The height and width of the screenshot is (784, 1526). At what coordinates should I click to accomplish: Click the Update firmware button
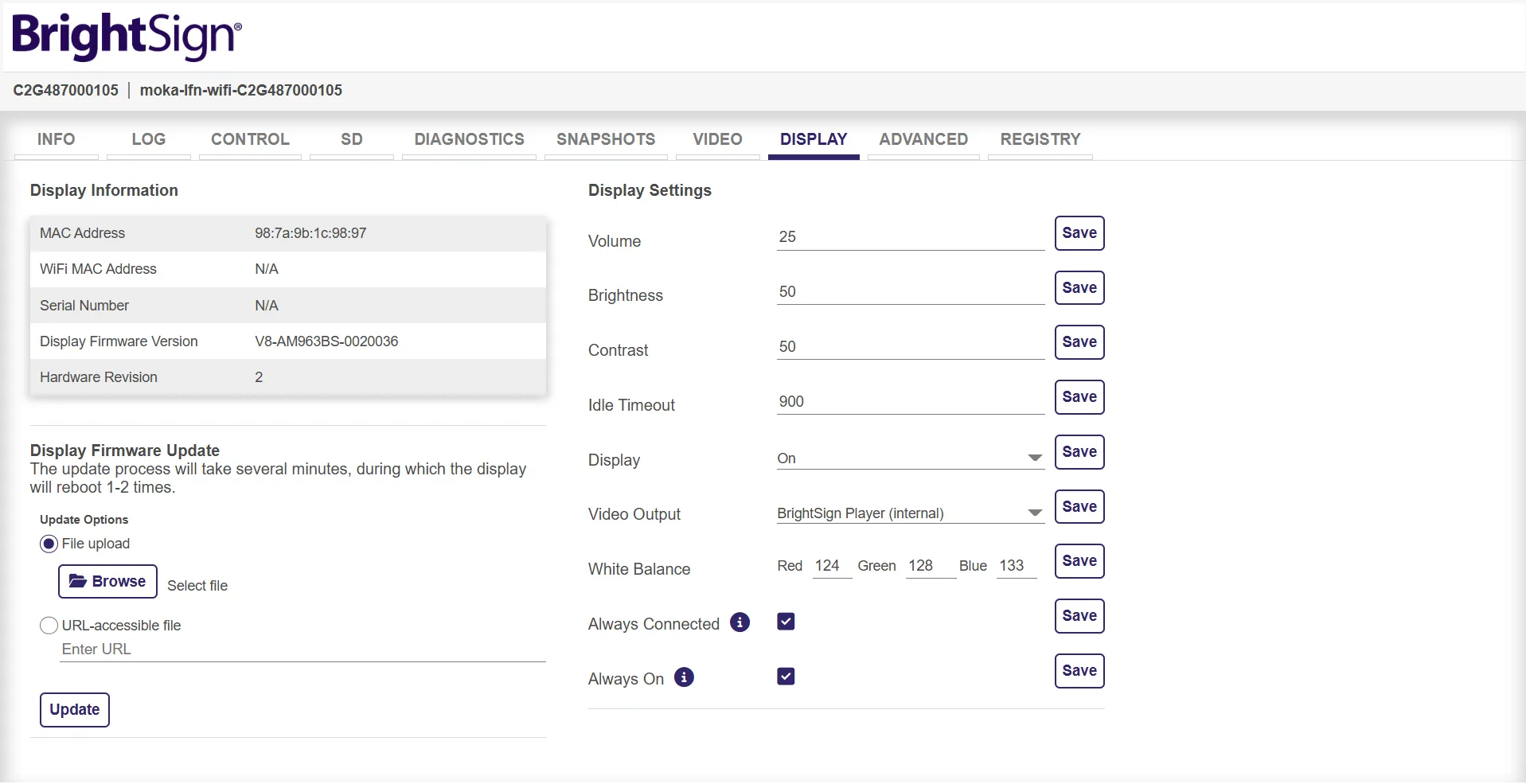click(75, 710)
